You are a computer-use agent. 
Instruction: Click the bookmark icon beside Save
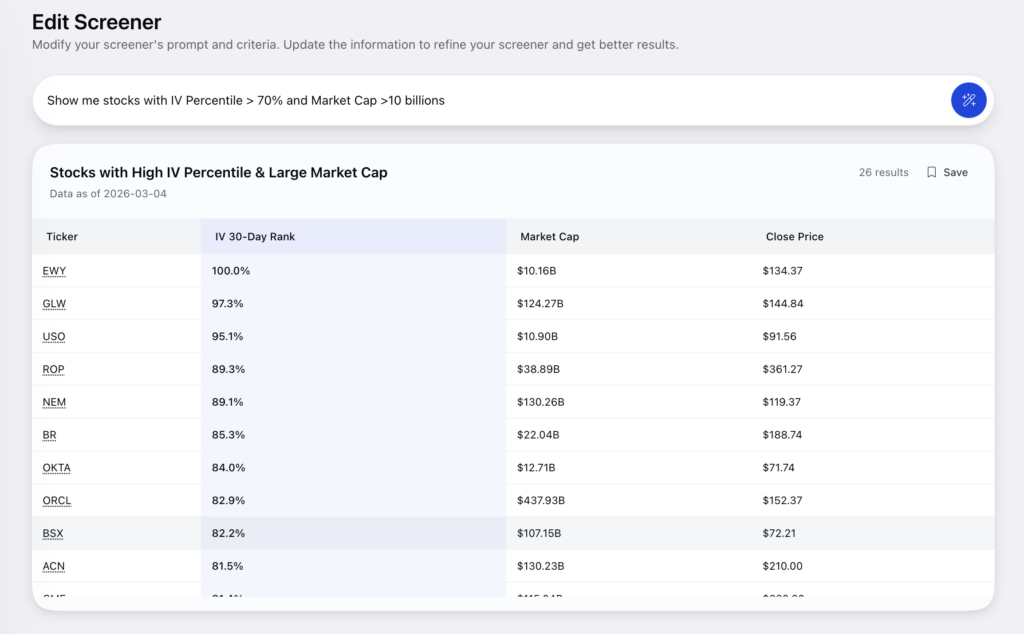pos(932,172)
